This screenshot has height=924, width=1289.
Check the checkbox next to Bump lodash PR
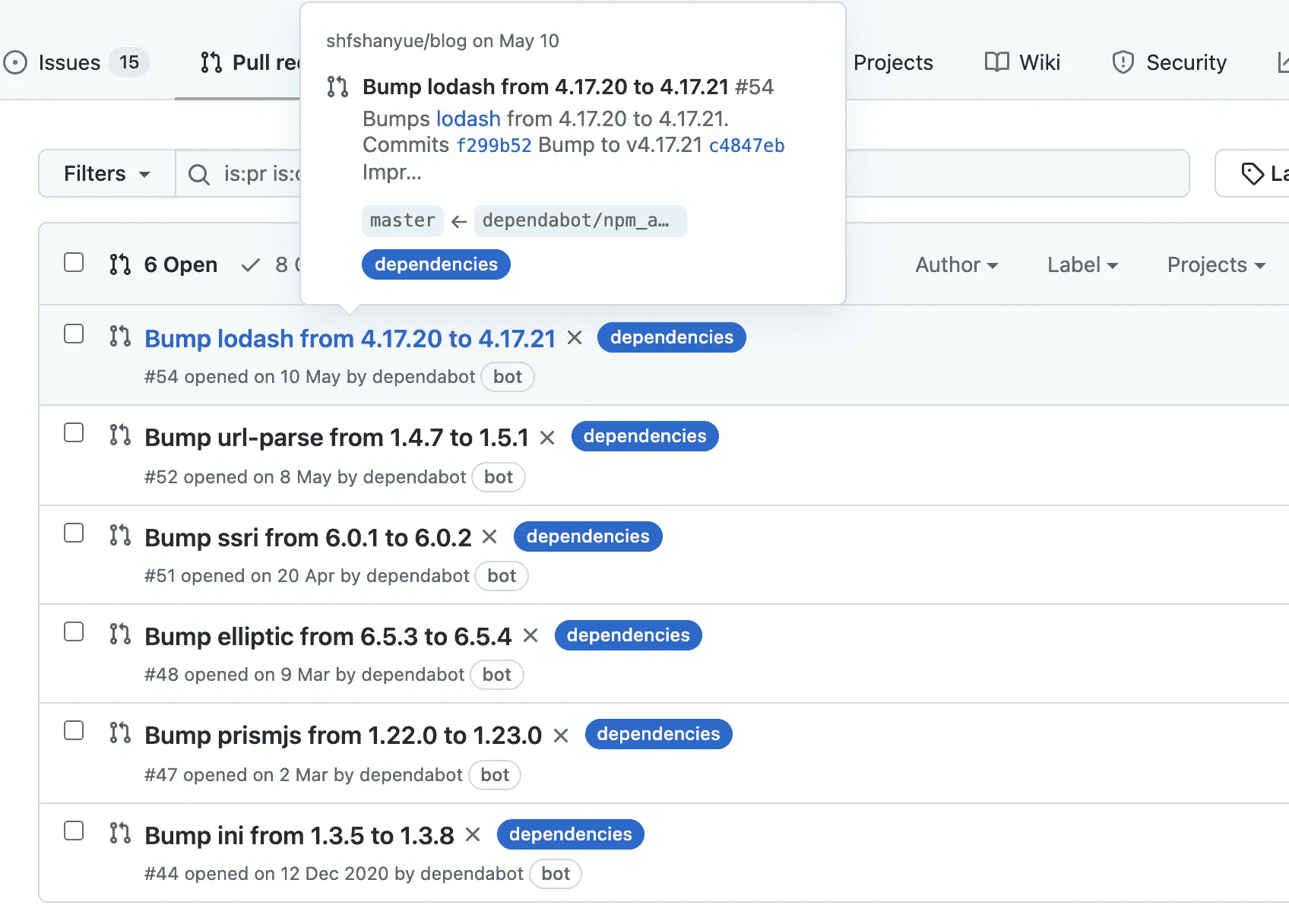(73, 334)
